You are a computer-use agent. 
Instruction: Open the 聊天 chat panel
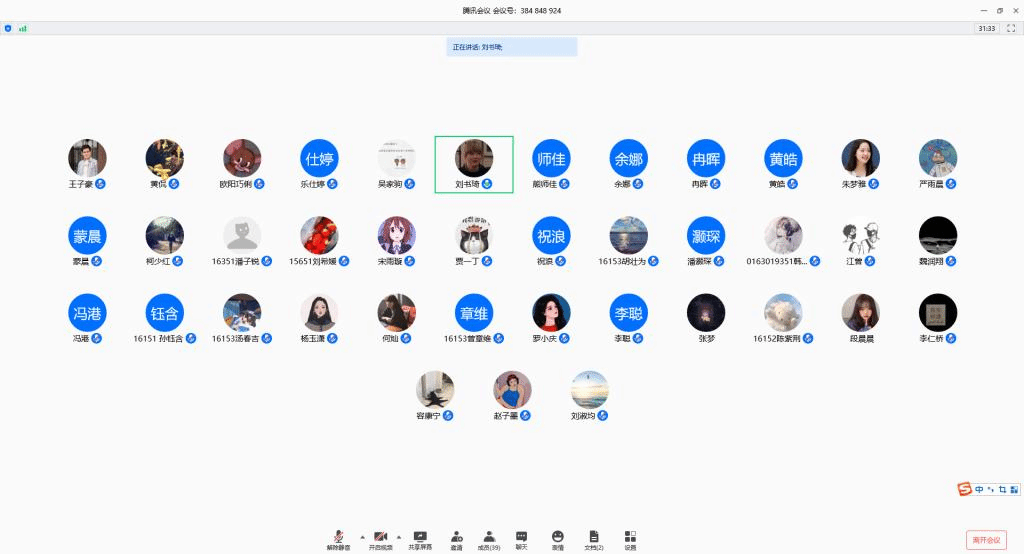pos(521,540)
